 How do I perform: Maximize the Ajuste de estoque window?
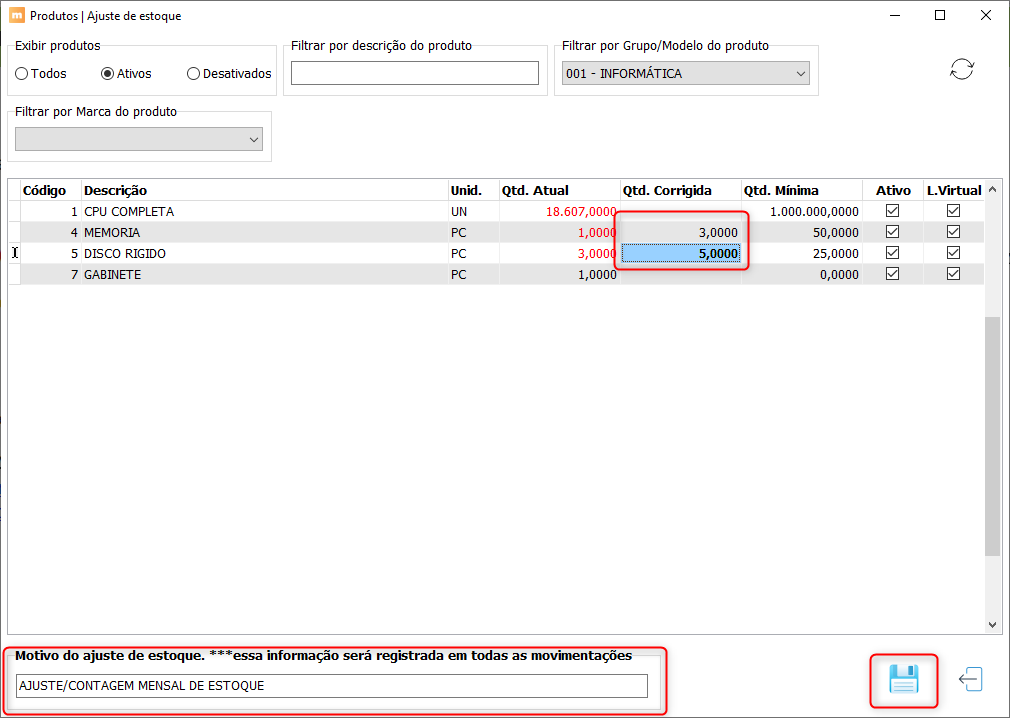pos(940,15)
